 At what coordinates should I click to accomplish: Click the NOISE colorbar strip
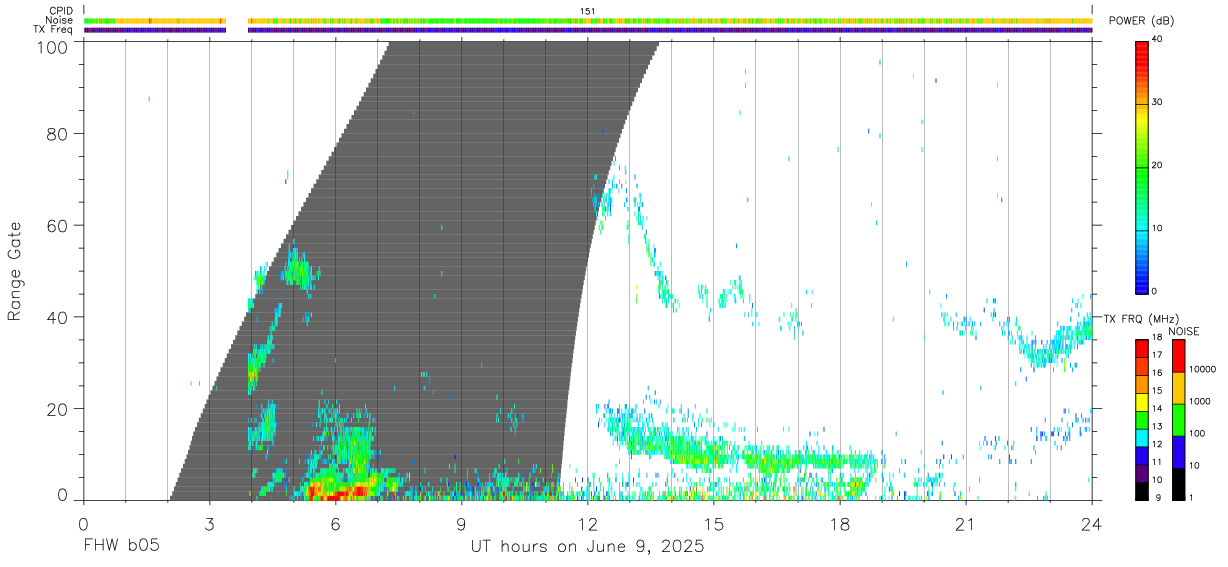[x=1179, y=419]
